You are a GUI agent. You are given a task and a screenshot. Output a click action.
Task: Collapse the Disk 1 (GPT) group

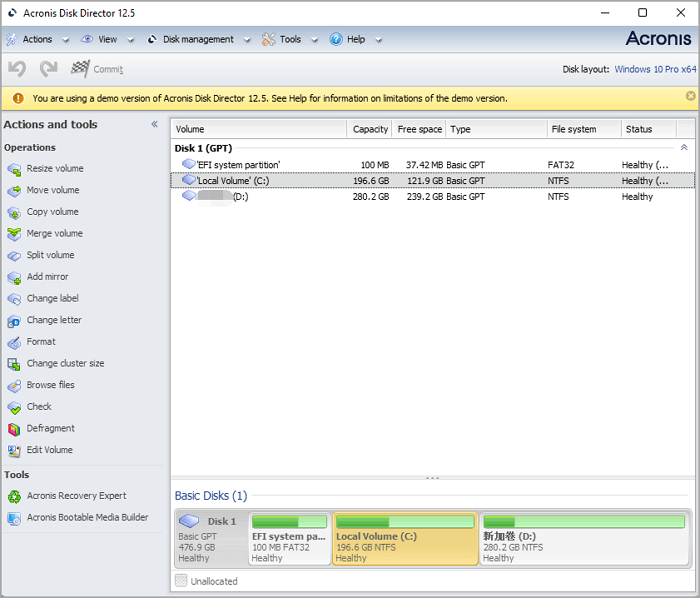tap(684, 148)
